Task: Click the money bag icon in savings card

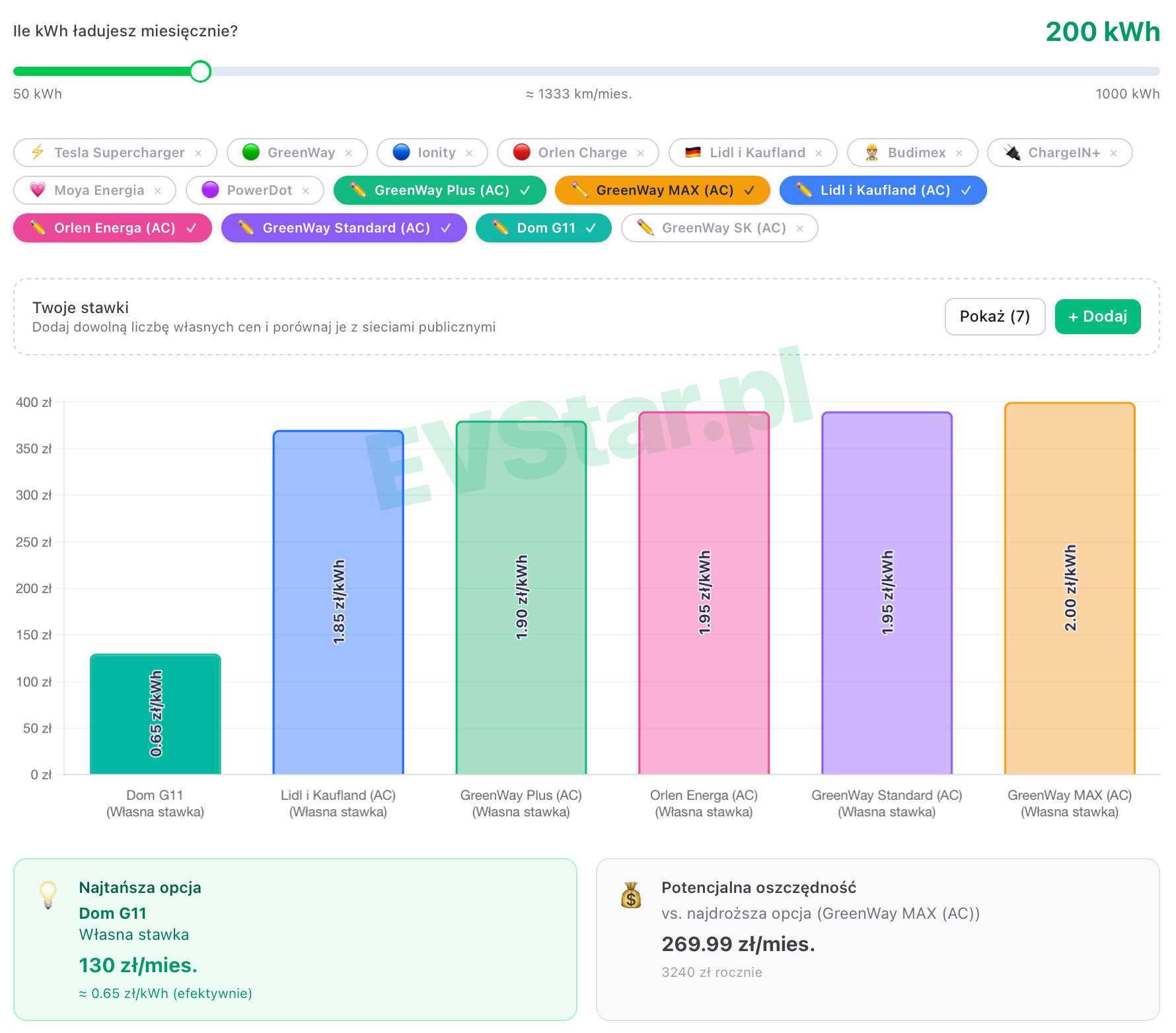Action: 631,895
